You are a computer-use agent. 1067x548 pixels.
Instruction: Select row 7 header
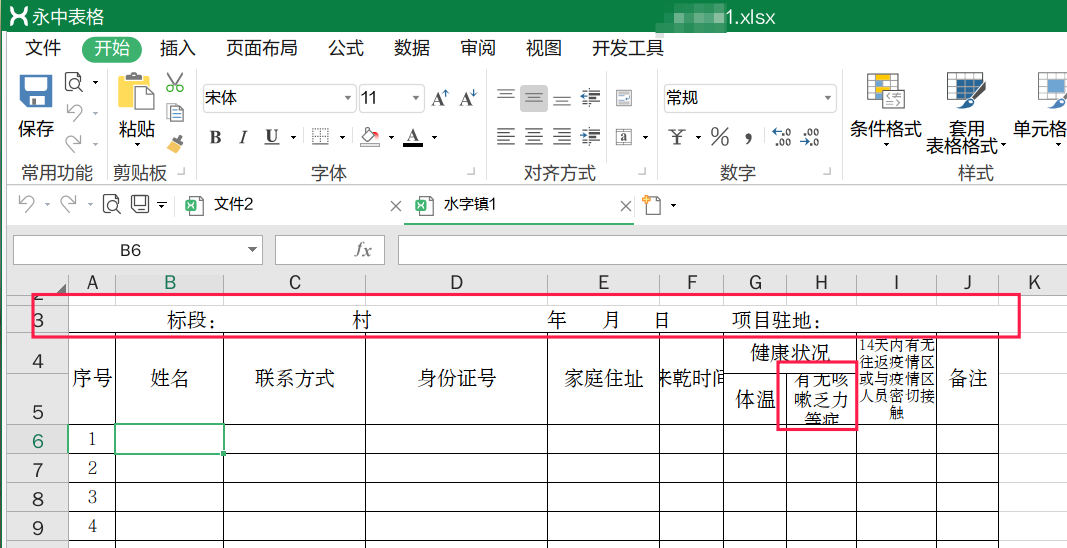(38, 469)
